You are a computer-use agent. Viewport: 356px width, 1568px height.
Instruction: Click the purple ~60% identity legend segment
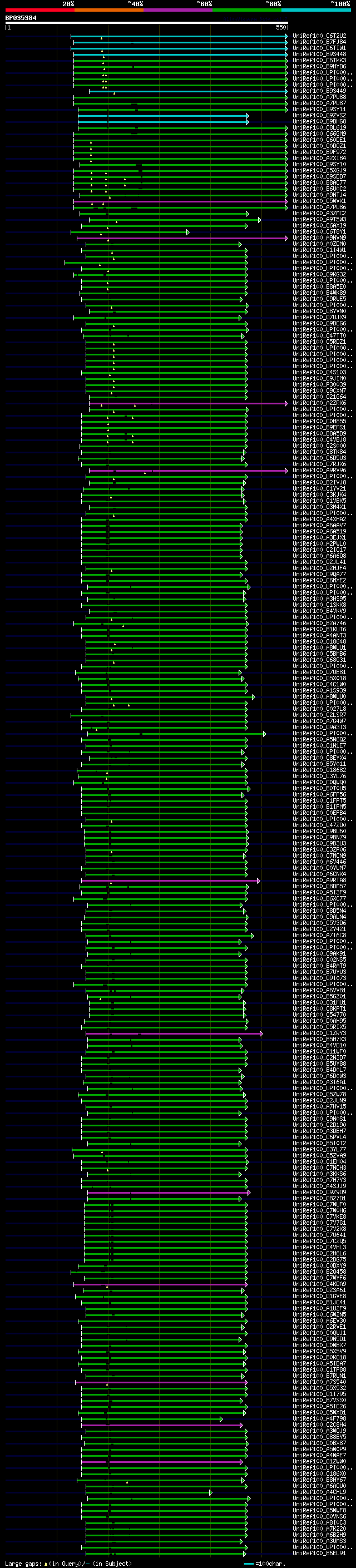coord(177,10)
